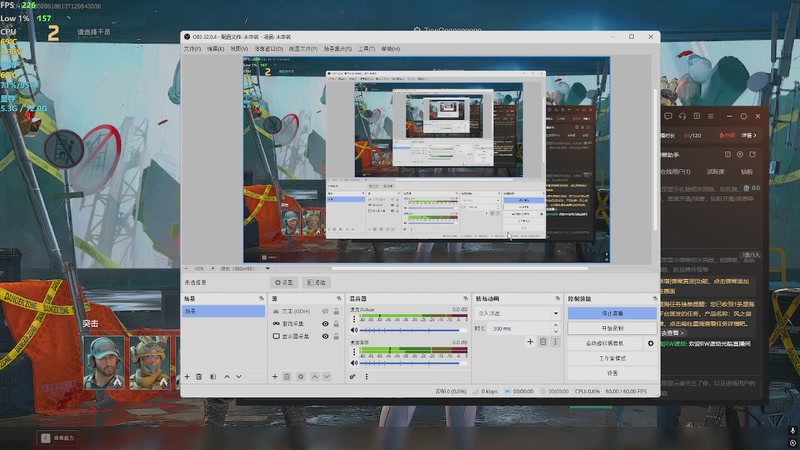Undock the Audio Mixer panel
Viewport: 800px width, 450px height.
pos(466,298)
